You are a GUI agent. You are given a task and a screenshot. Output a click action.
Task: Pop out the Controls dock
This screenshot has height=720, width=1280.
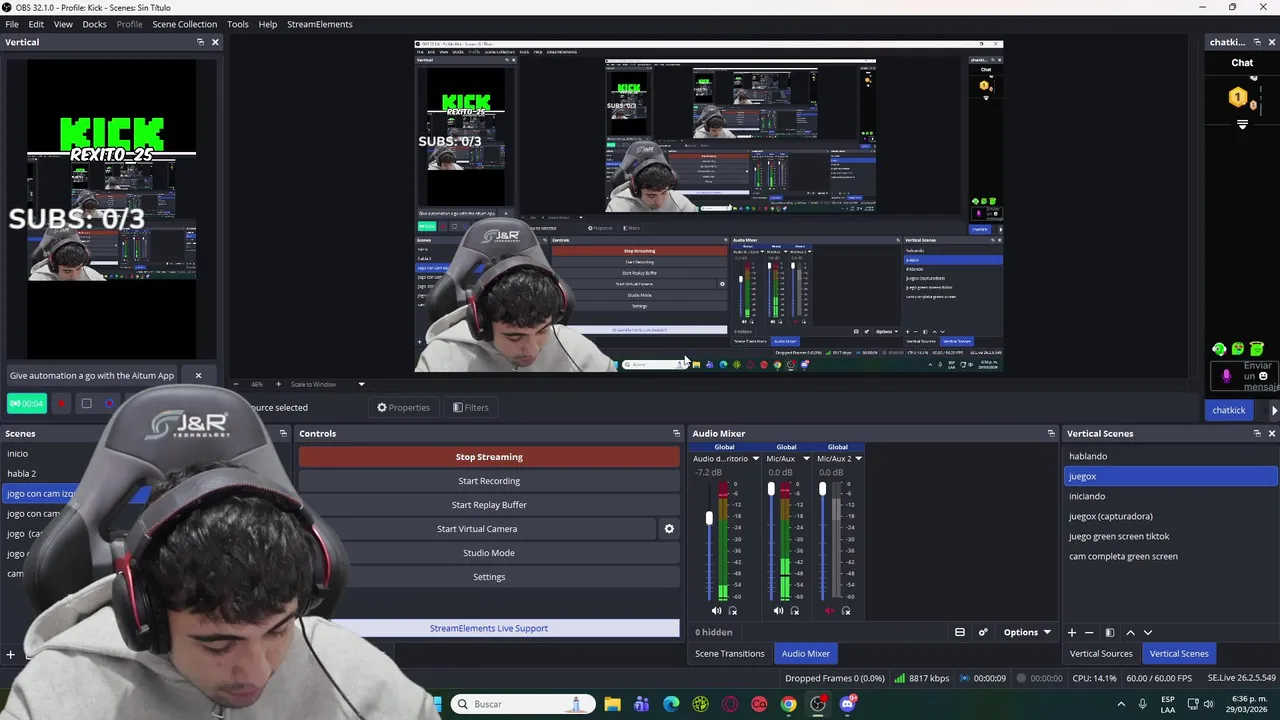(x=677, y=433)
